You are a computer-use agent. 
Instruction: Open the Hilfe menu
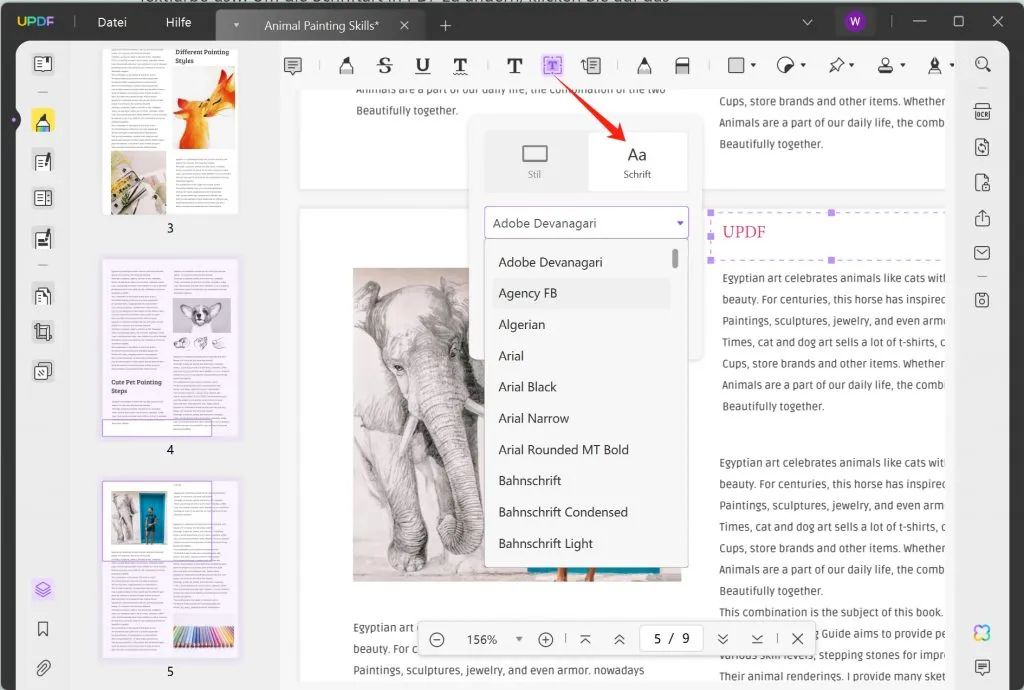coord(178,22)
